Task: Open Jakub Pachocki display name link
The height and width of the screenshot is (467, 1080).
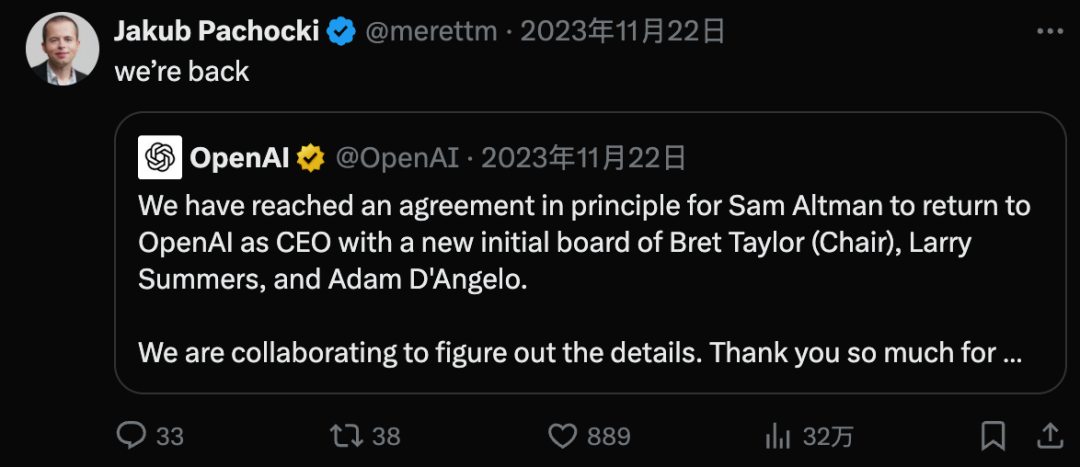Action: (x=216, y=32)
